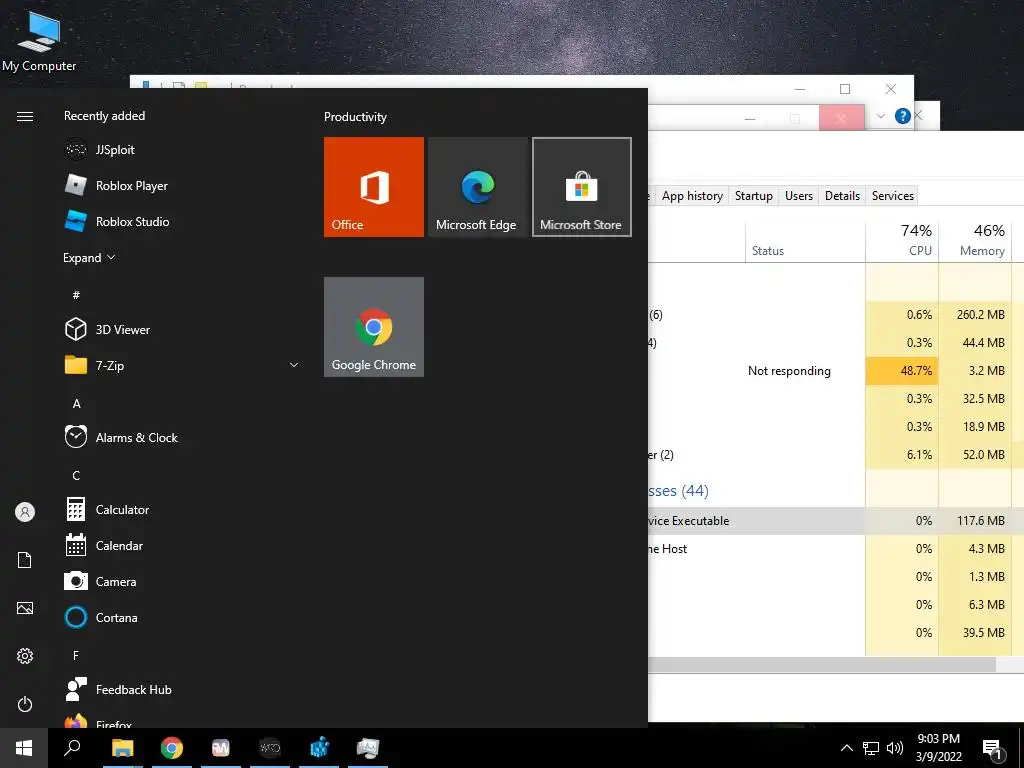Open Roblox Studio app entry
This screenshot has height=768, width=1024.
point(183,221)
